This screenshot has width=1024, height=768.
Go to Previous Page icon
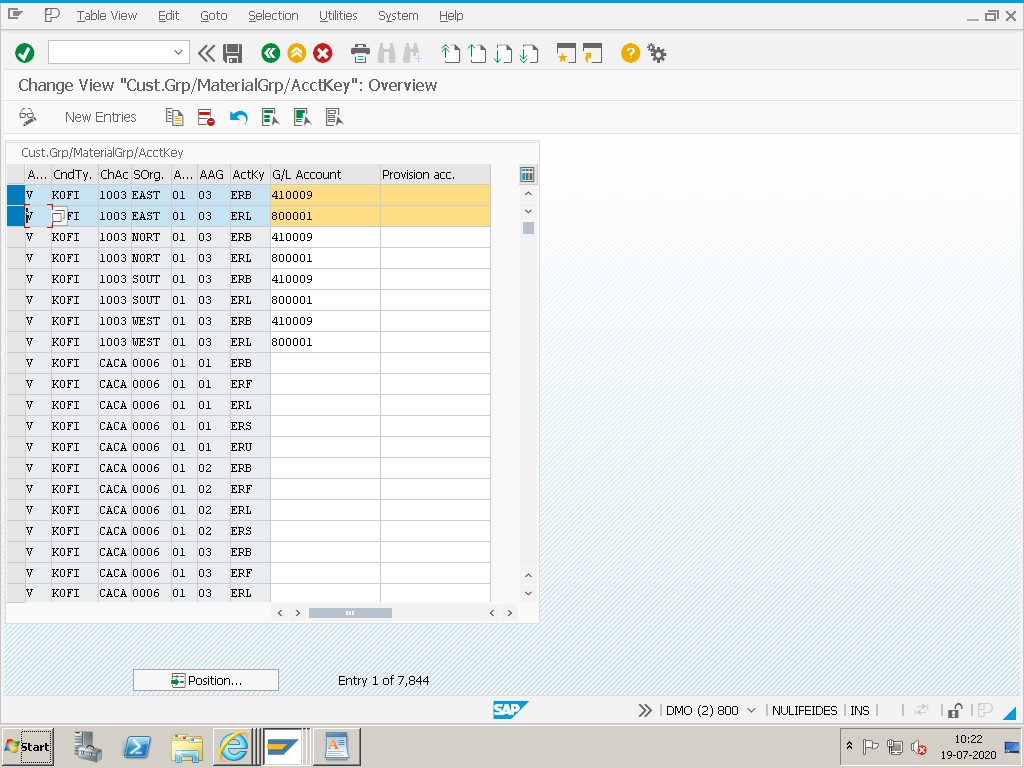coord(477,54)
